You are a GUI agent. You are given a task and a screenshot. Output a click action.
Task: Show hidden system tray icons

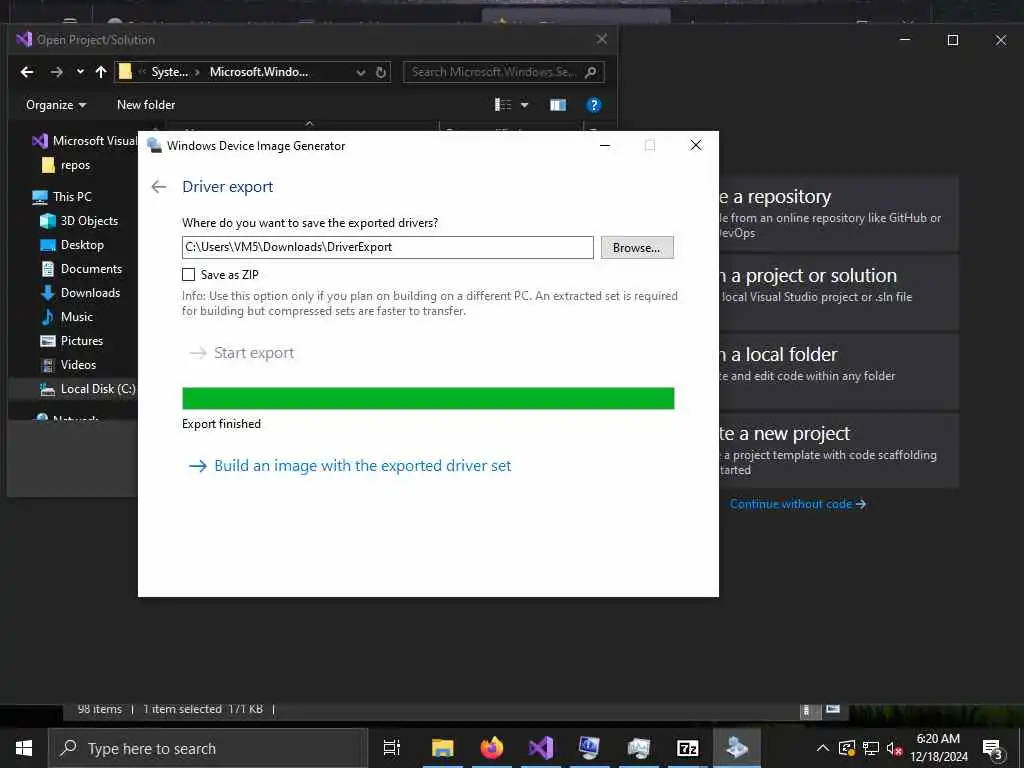[x=822, y=748]
